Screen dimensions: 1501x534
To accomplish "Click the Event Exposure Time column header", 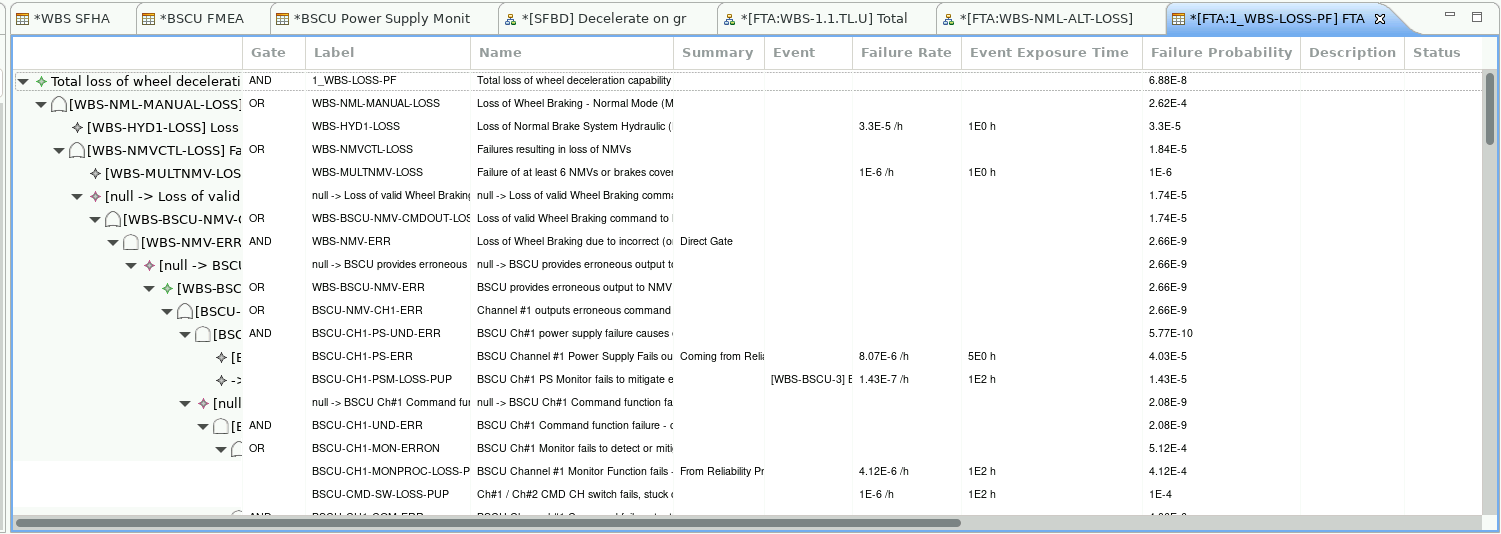I will point(1052,53).
